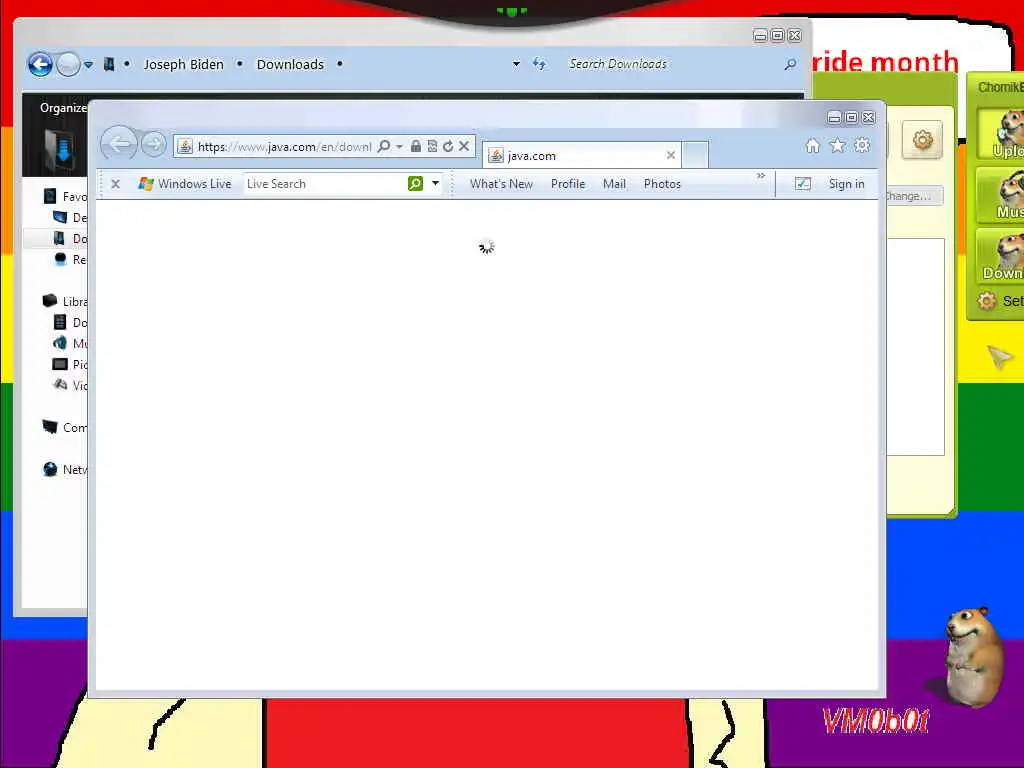Click the Explorer search magnifier icon
The height and width of the screenshot is (768, 1024).
(x=790, y=64)
